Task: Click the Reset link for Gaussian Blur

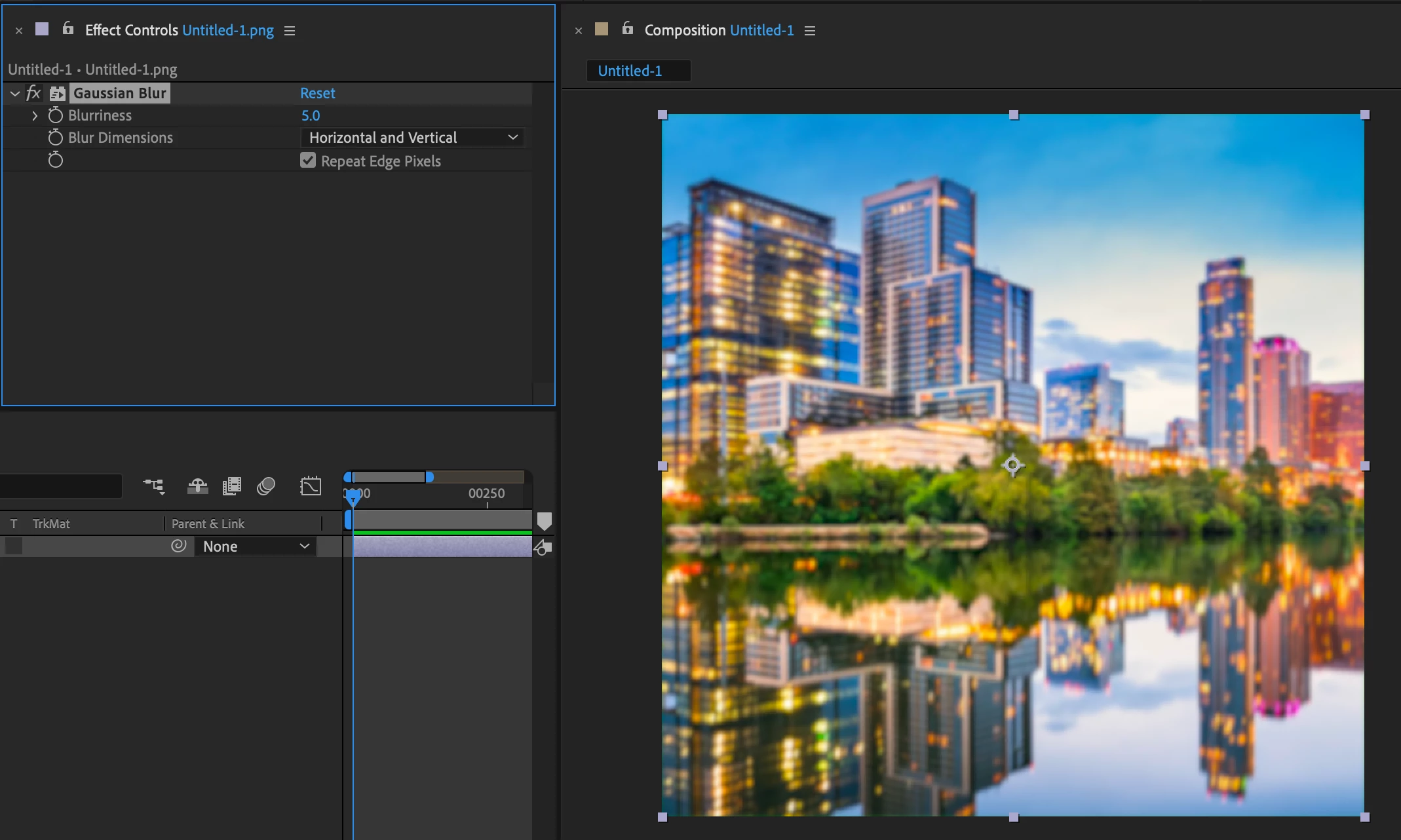Action: (x=317, y=93)
